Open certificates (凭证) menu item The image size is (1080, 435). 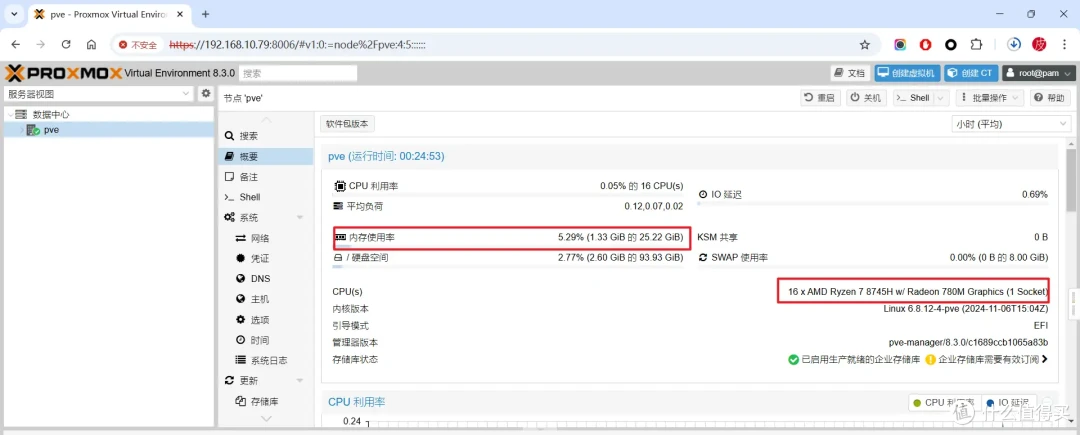click(x=266, y=258)
